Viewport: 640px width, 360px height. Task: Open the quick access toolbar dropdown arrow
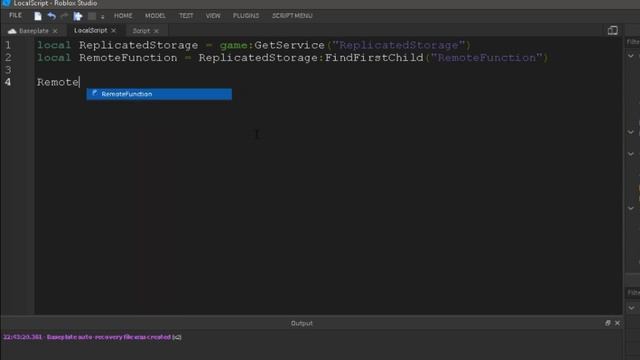[x=102, y=17]
